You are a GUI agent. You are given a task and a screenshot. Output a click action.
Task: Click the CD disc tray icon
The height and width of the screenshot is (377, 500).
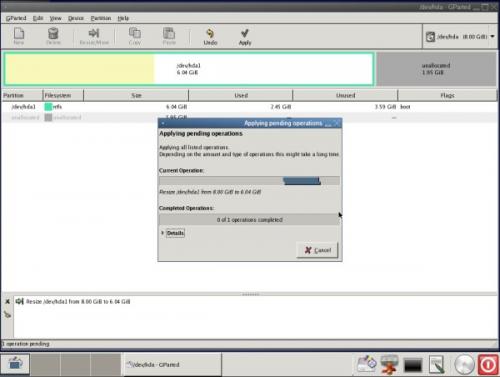pos(464,364)
